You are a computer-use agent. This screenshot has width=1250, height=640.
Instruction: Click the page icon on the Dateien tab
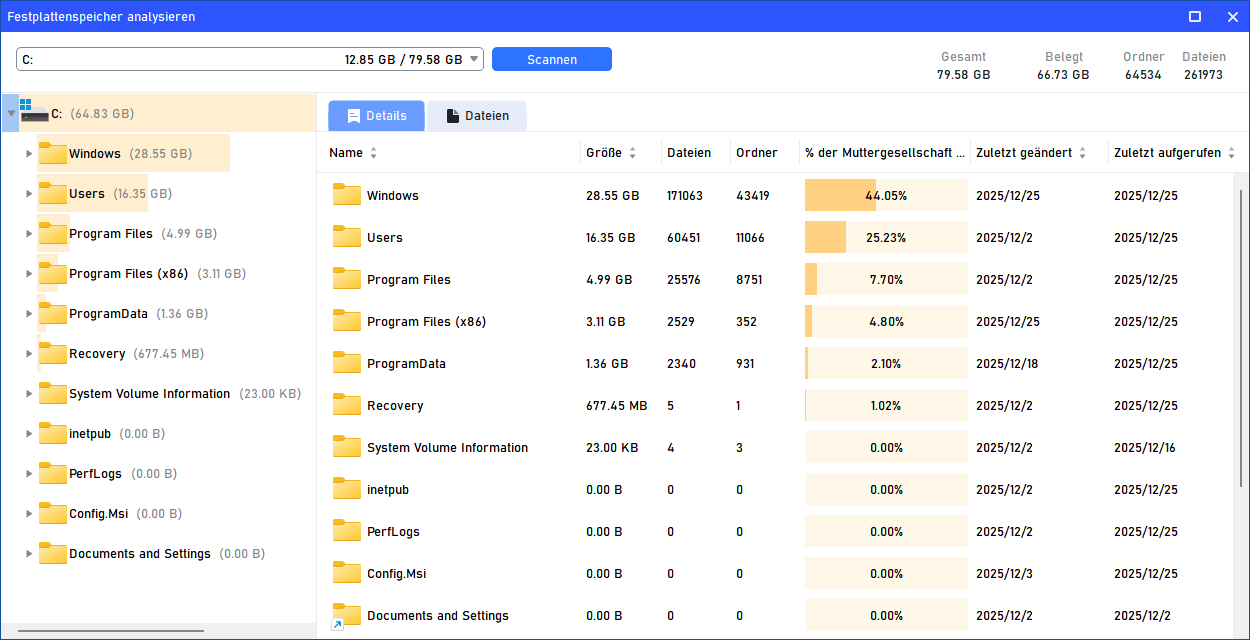pos(453,116)
